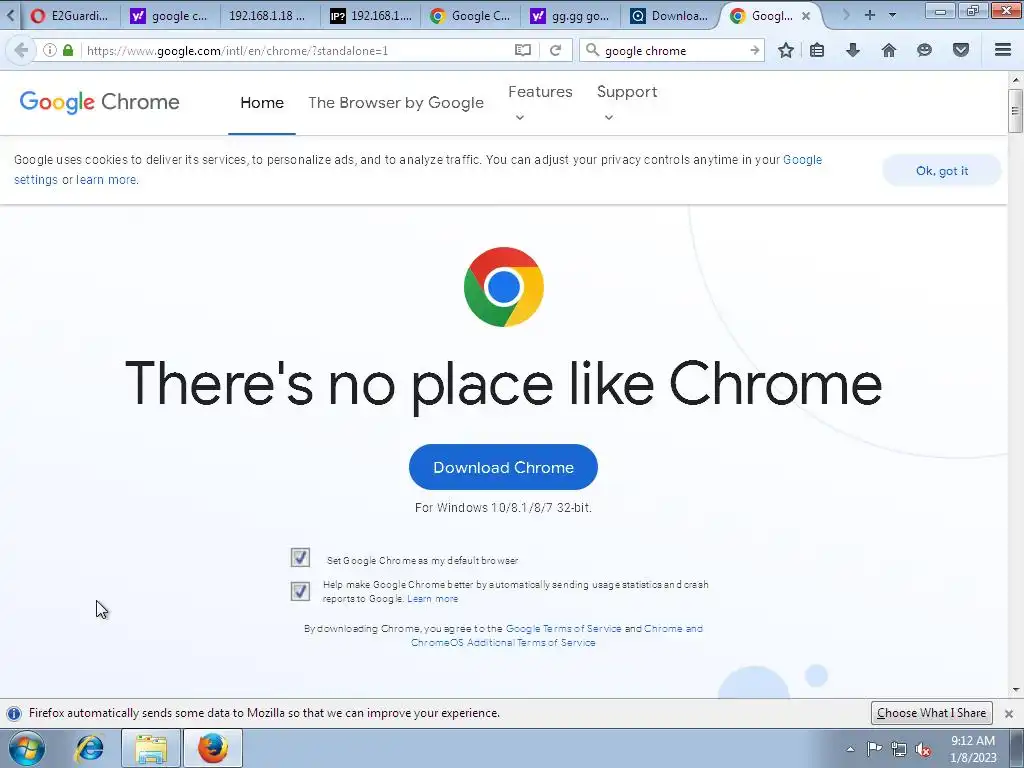
Task: Click 'For Windows 10/8.1/8/7 32-bit.' text
Action: pyautogui.click(x=503, y=507)
